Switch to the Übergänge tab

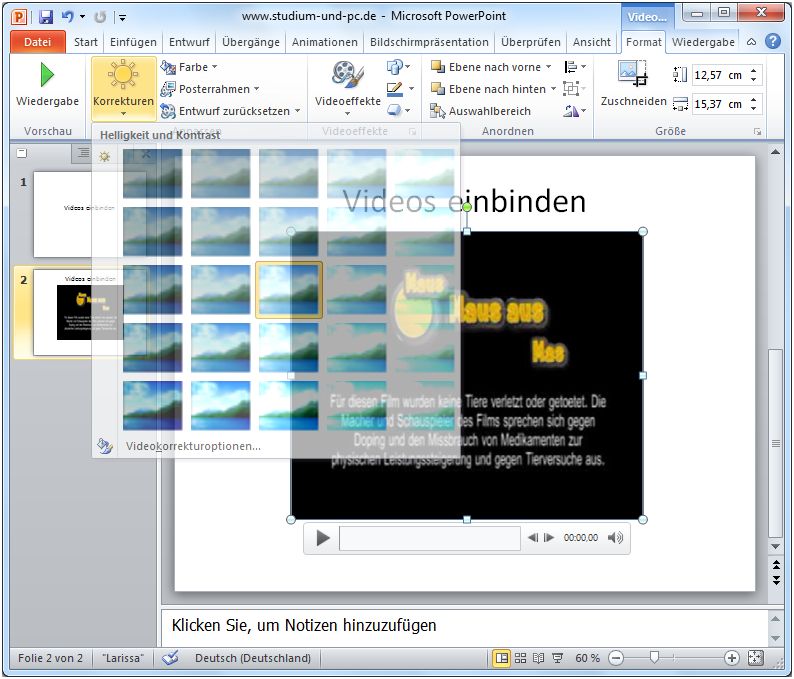[251, 42]
